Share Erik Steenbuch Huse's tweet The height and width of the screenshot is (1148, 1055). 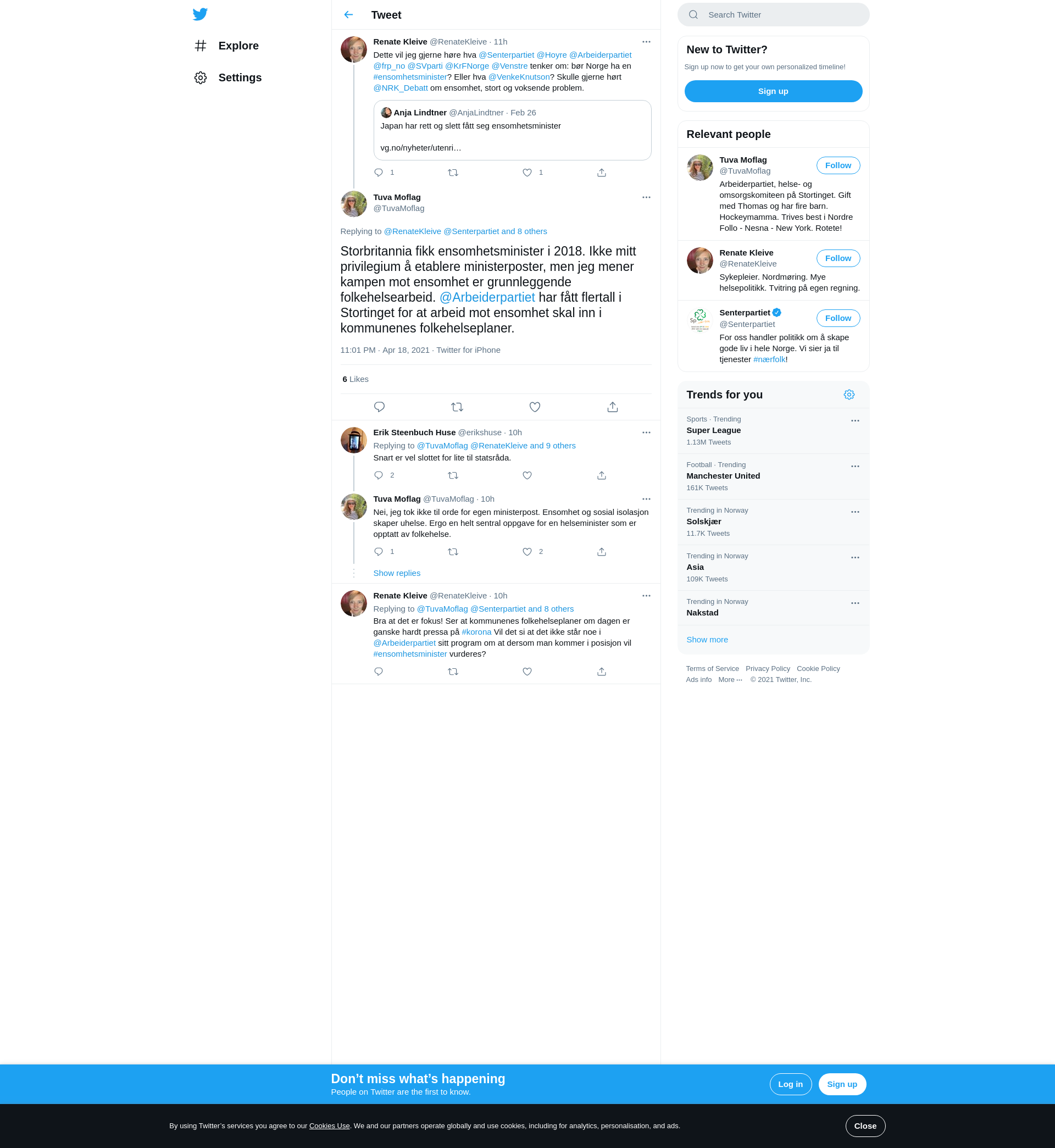pos(602,475)
